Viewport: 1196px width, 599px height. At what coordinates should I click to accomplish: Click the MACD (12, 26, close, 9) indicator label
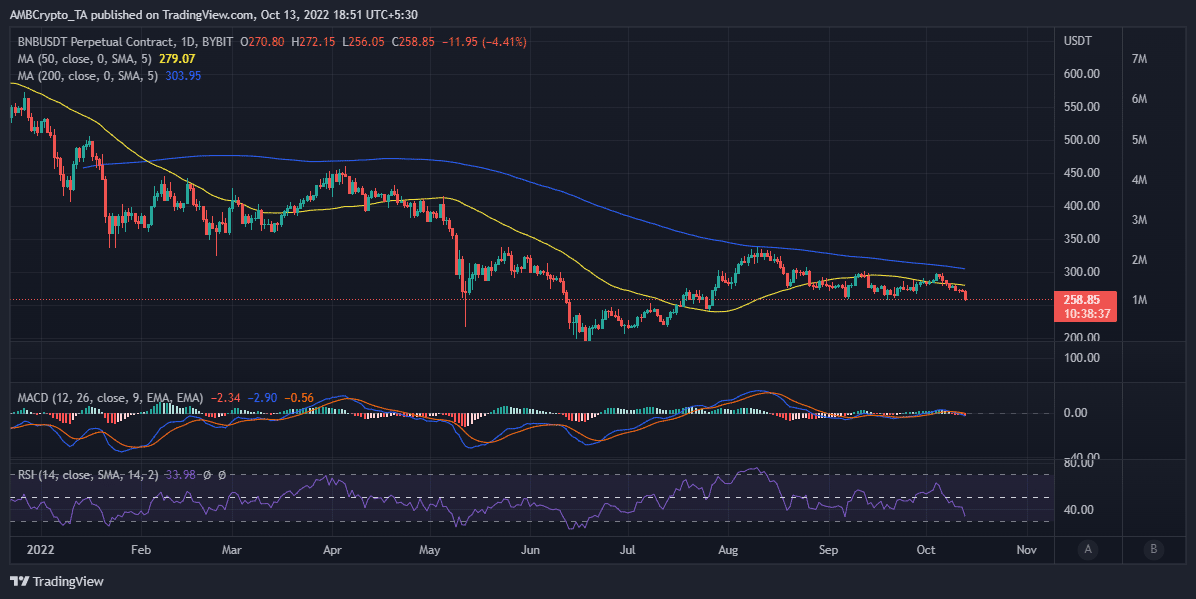pyautogui.click(x=80, y=397)
